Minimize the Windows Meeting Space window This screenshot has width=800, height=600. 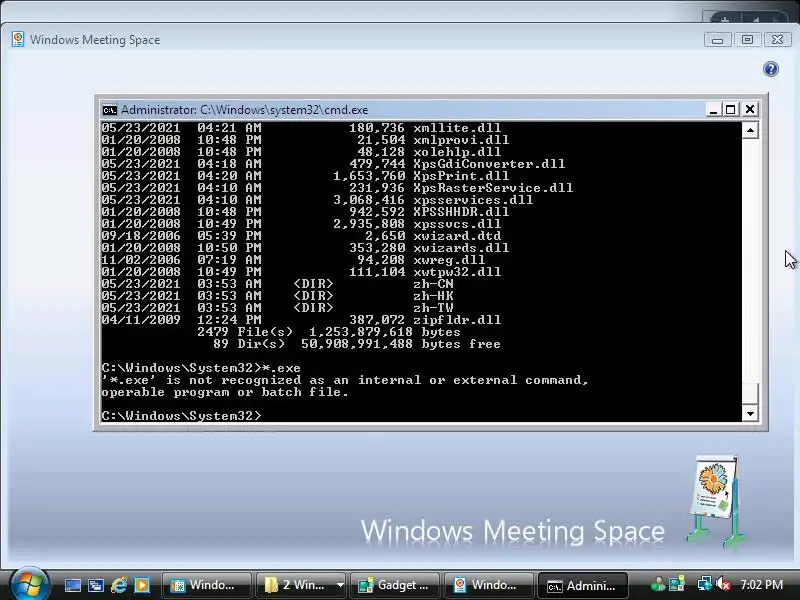point(717,40)
